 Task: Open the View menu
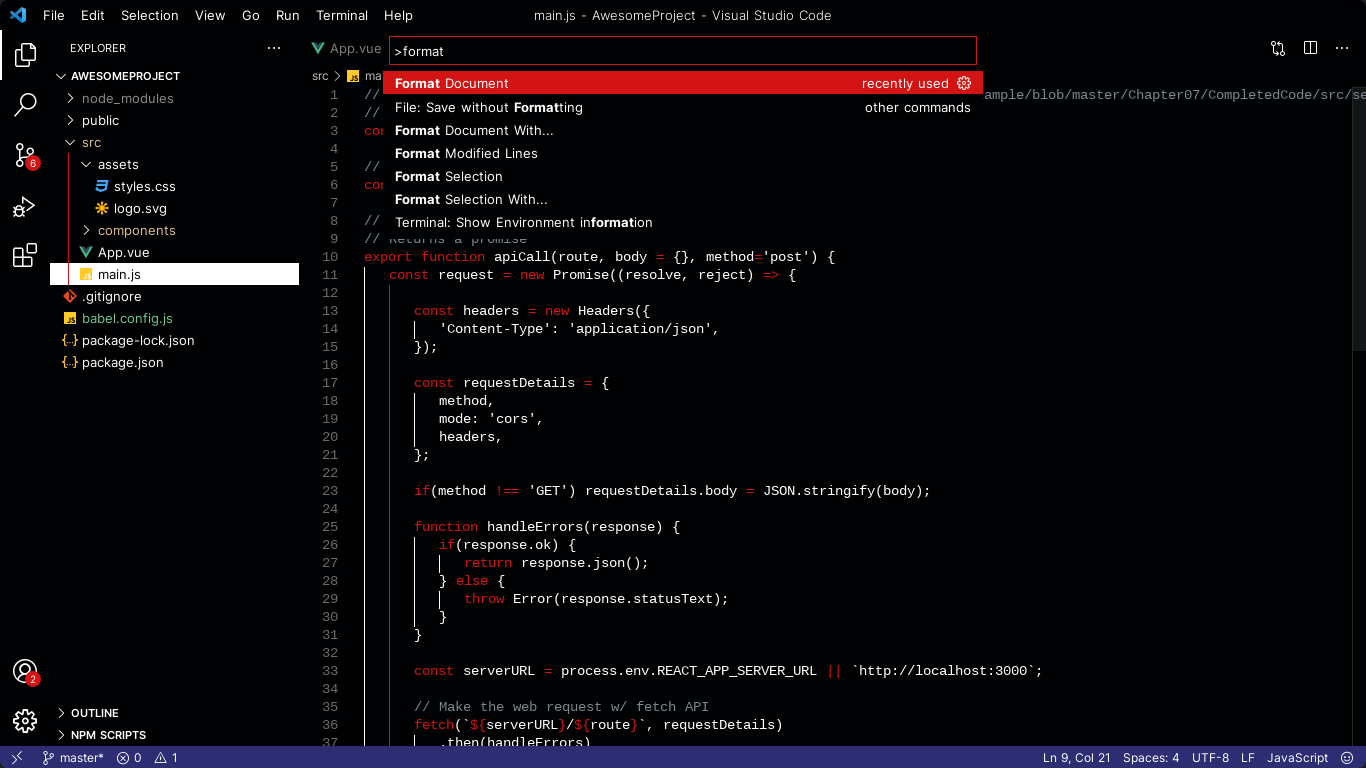(210, 15)
